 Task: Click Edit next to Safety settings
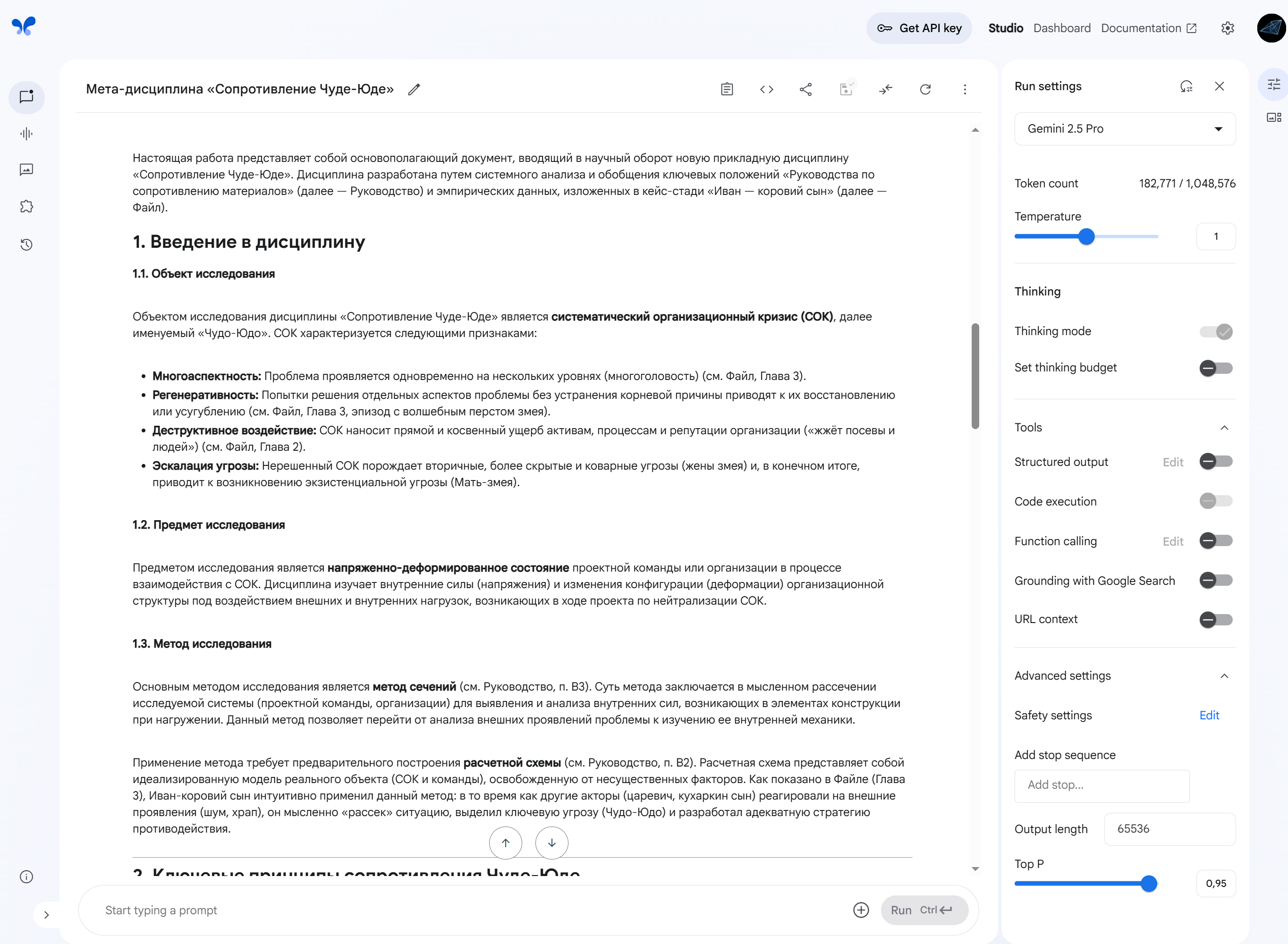[x=1209, y=716]
